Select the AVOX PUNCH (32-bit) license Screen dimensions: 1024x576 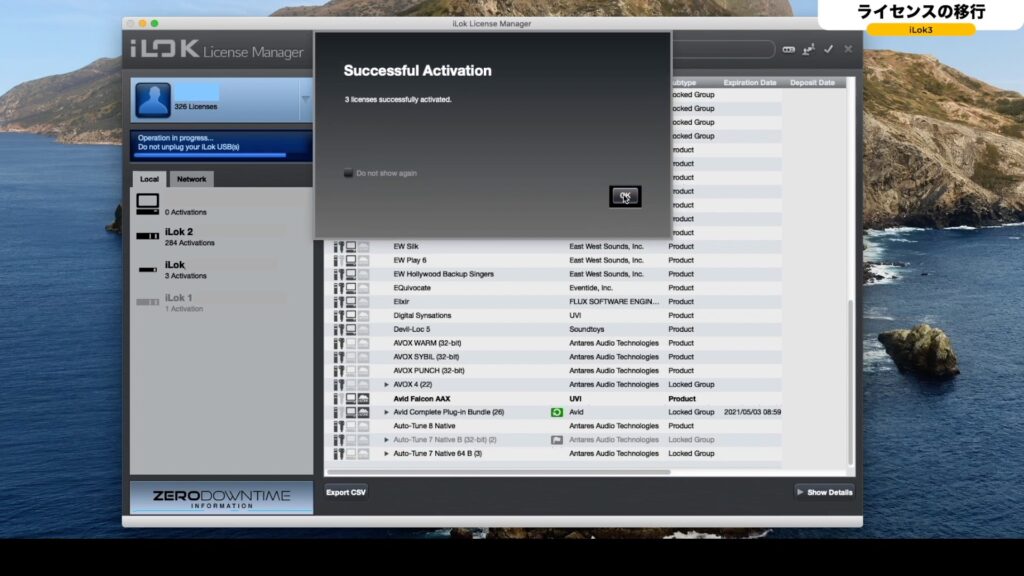click(x=554, y=370)
